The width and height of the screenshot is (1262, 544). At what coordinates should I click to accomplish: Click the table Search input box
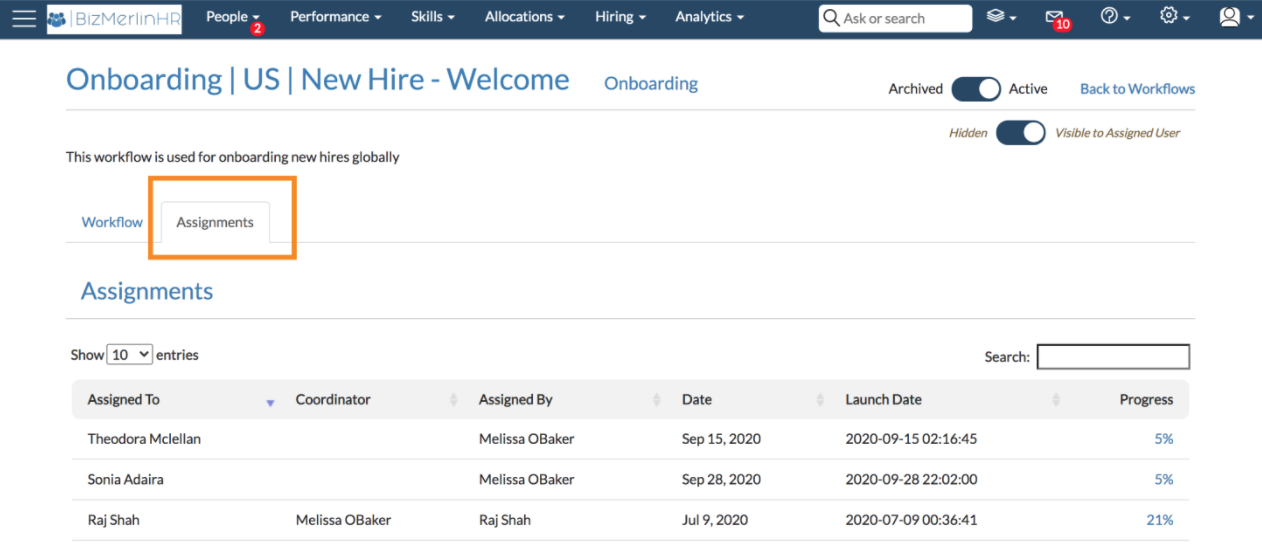[x=1113, y=357]
